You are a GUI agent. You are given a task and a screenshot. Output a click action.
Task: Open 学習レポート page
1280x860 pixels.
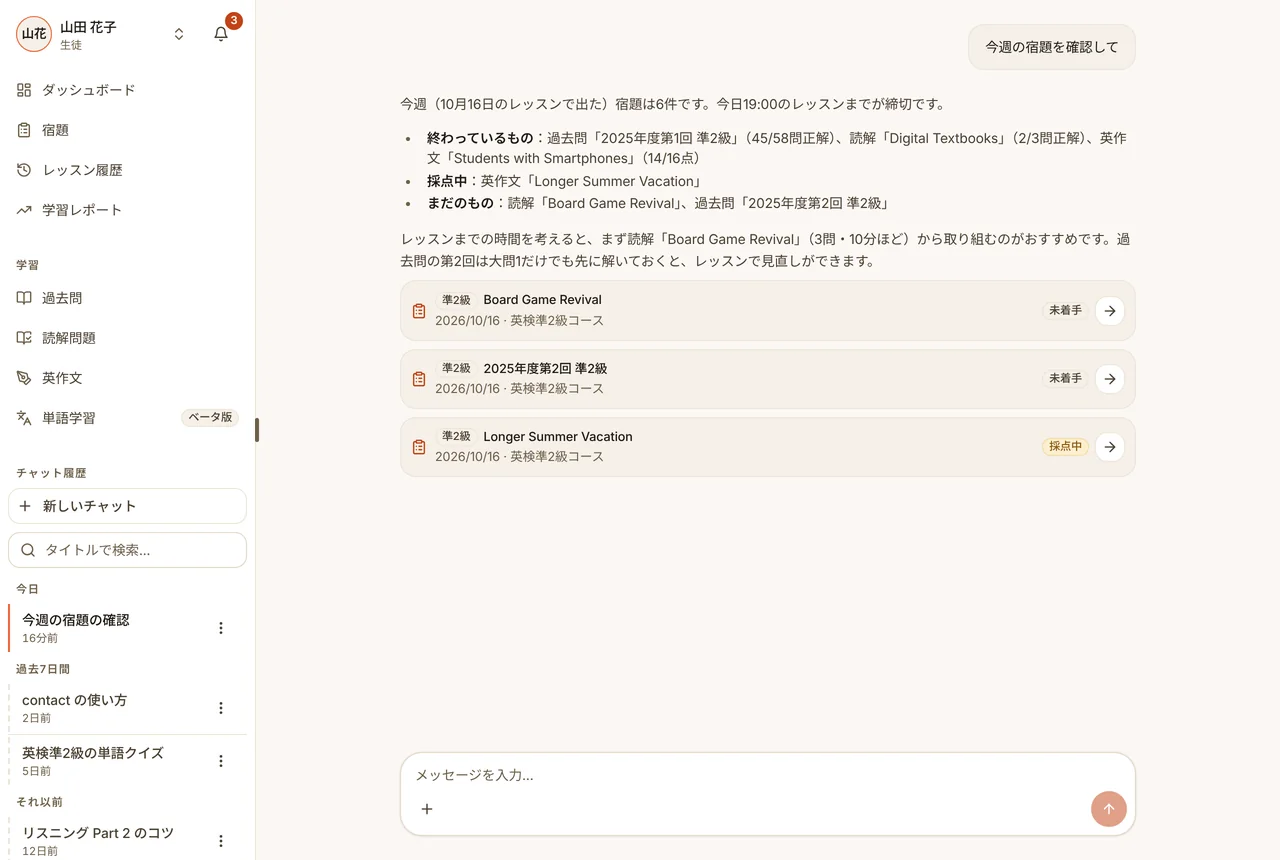127,210
